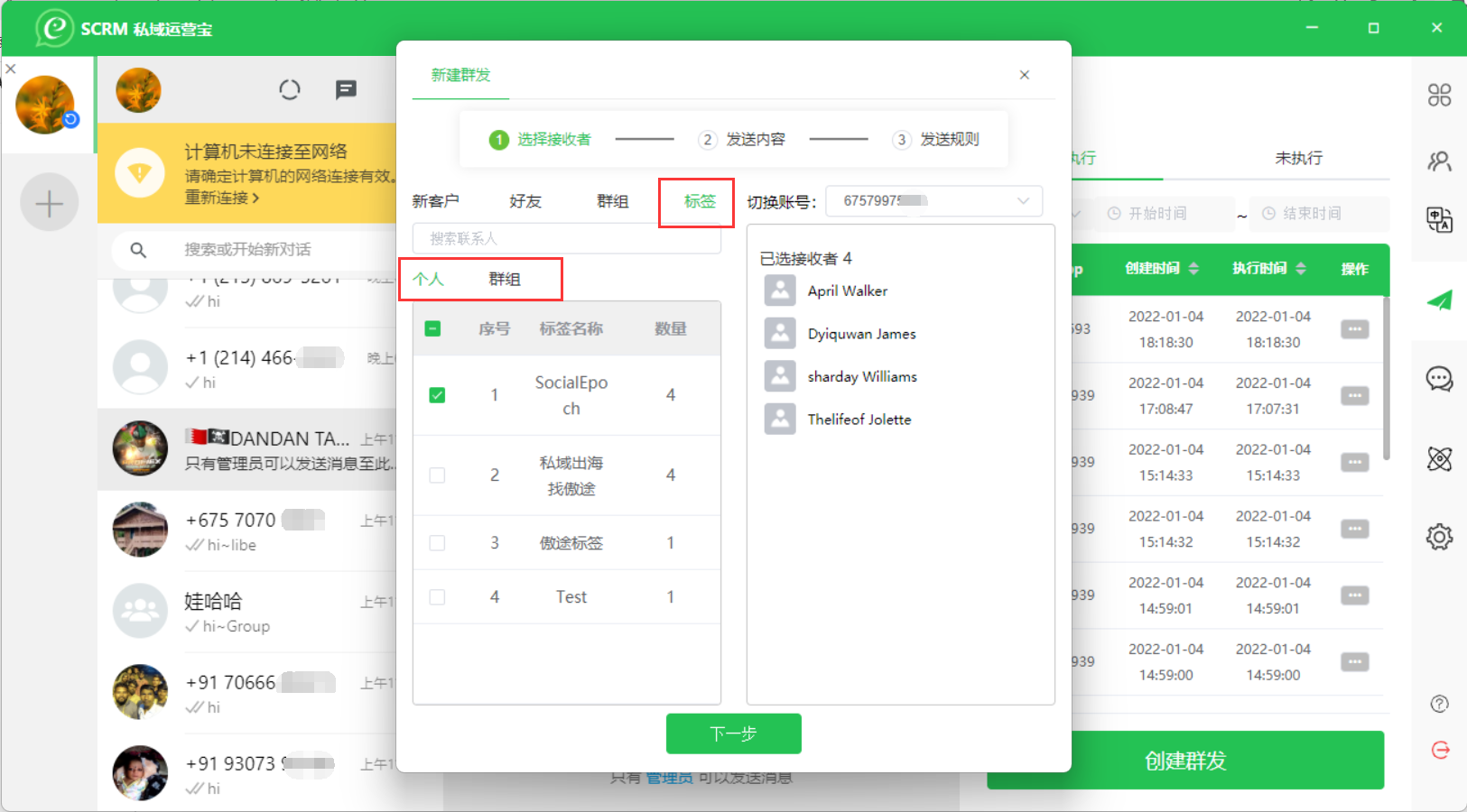The image size is (1467, 812).
Task: Select the 标签 tab
Action: 700,201
